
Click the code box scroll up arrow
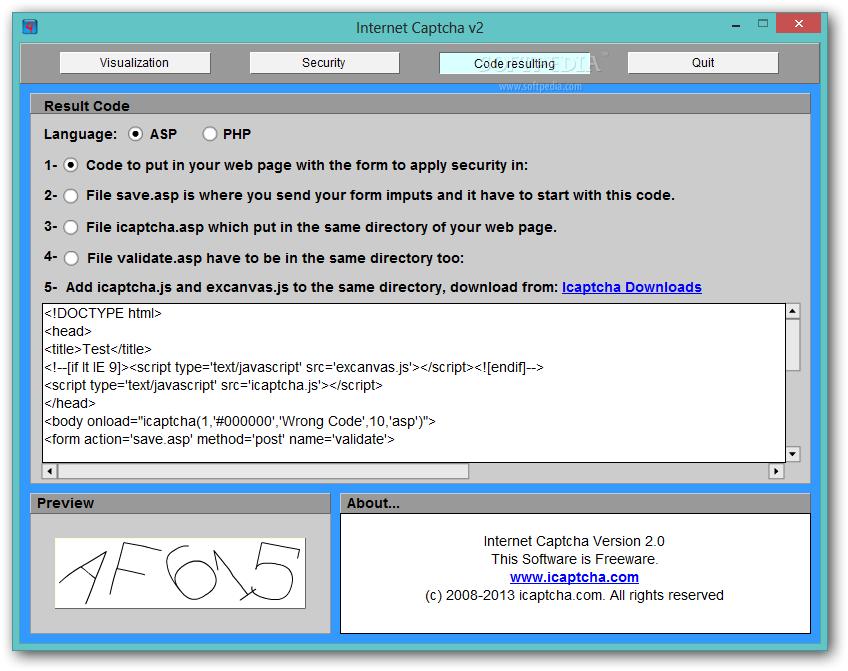pos(793,311)
